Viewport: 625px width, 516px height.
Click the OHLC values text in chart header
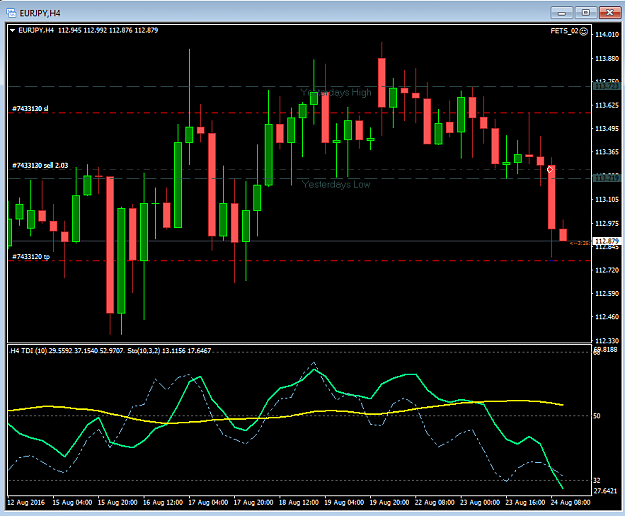point(108,30)
